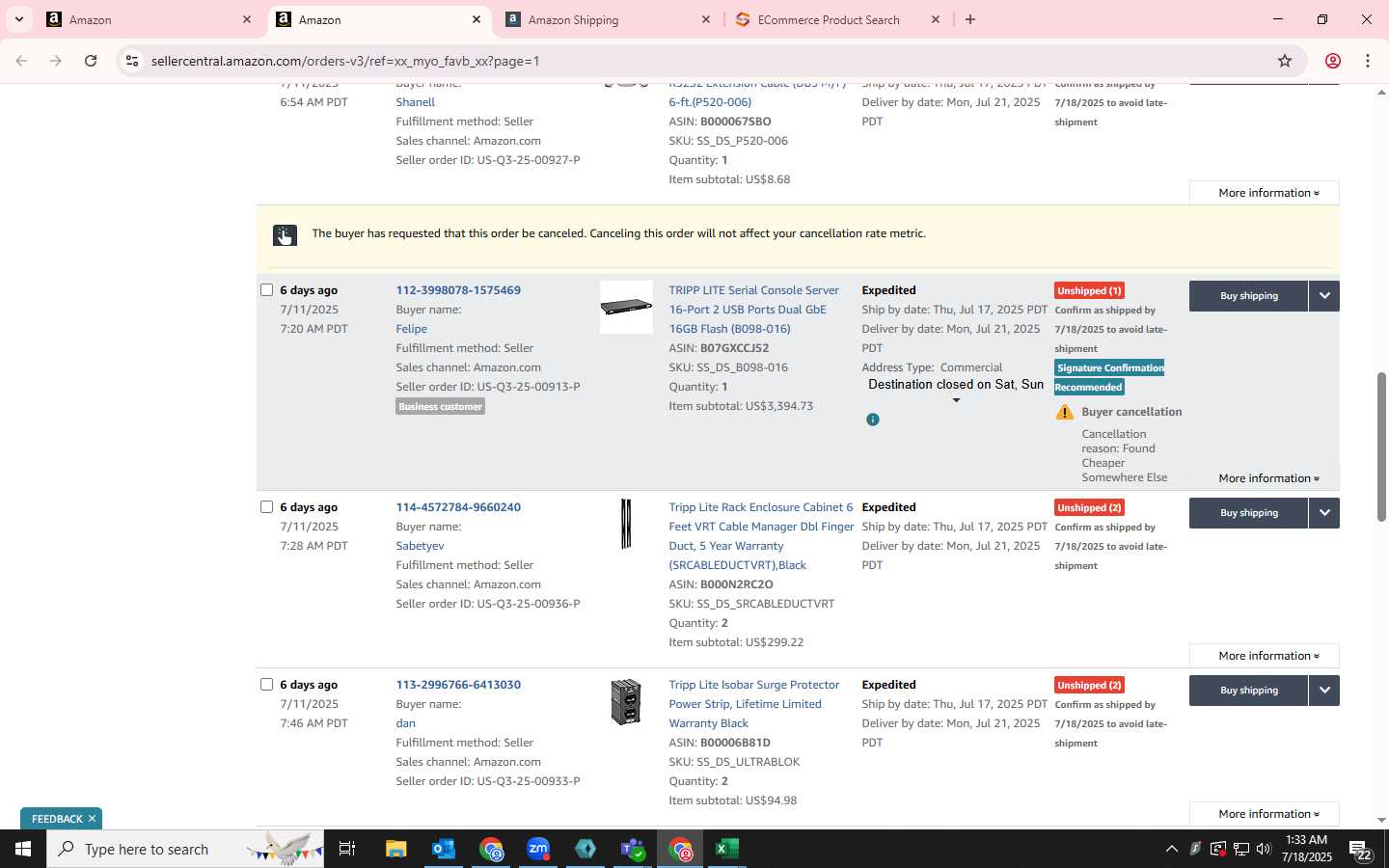Click info icon under Destination closed notice
Viewport: 1389px width, 868px height.
pos(873,420)
